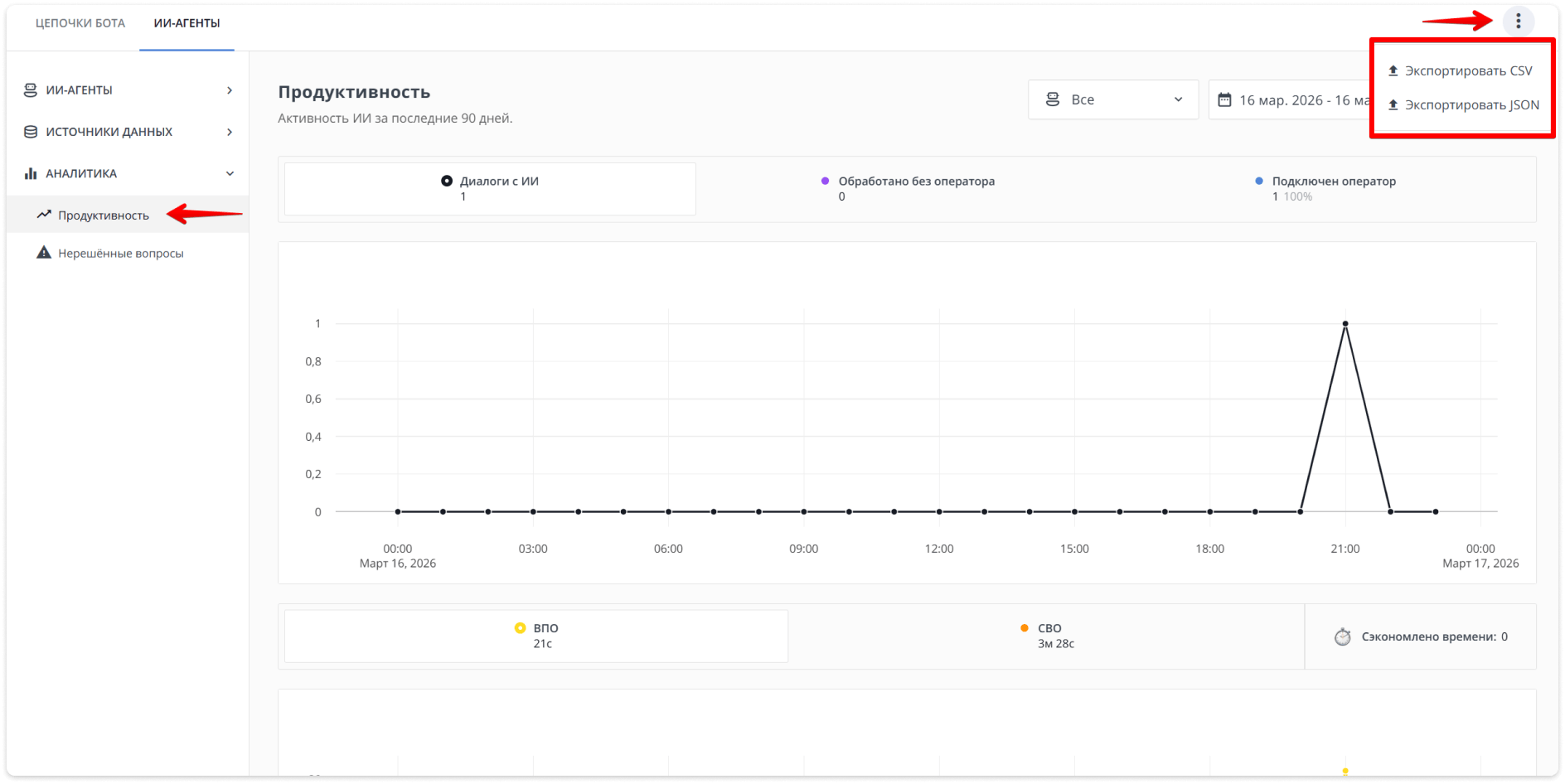The height and width of the screenshot is (784, 1565).
Task: Switch to the ЦЕПОЧКИ БОТА tab
Action: coord(80,22)
